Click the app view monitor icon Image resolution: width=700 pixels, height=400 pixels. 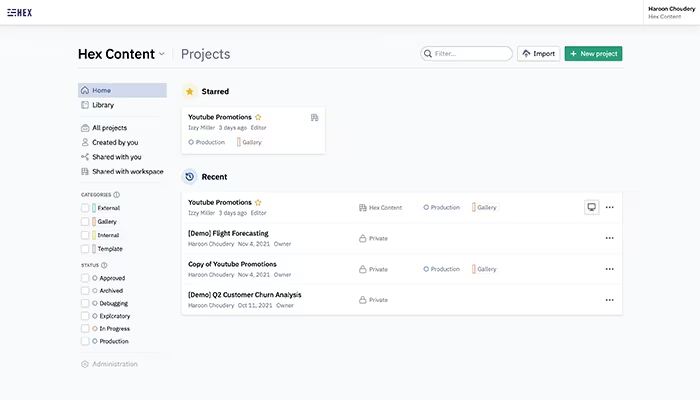(x=592, y=207)
